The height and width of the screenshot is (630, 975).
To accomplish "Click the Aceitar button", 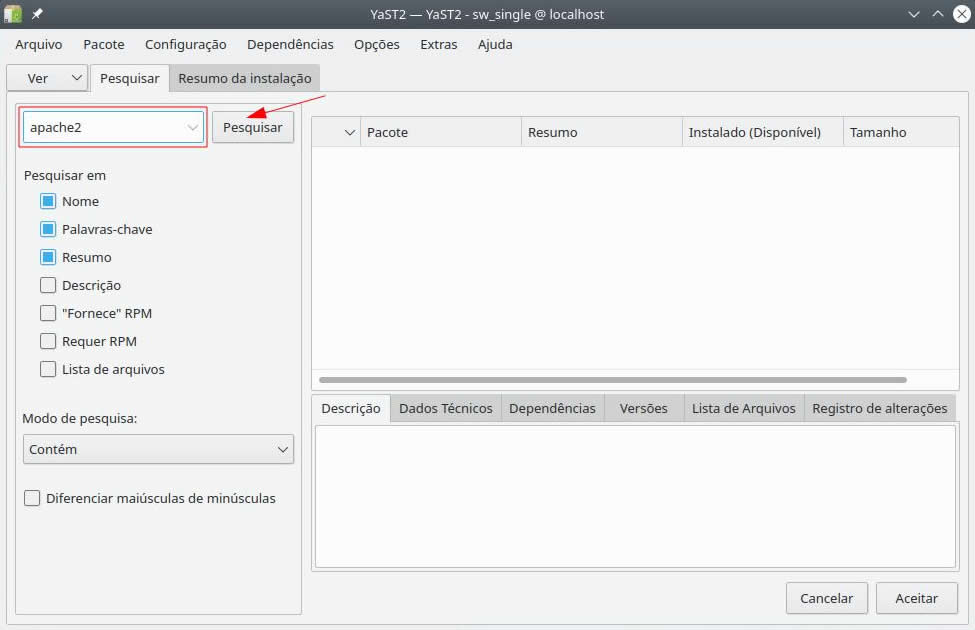I will point(916,598).
